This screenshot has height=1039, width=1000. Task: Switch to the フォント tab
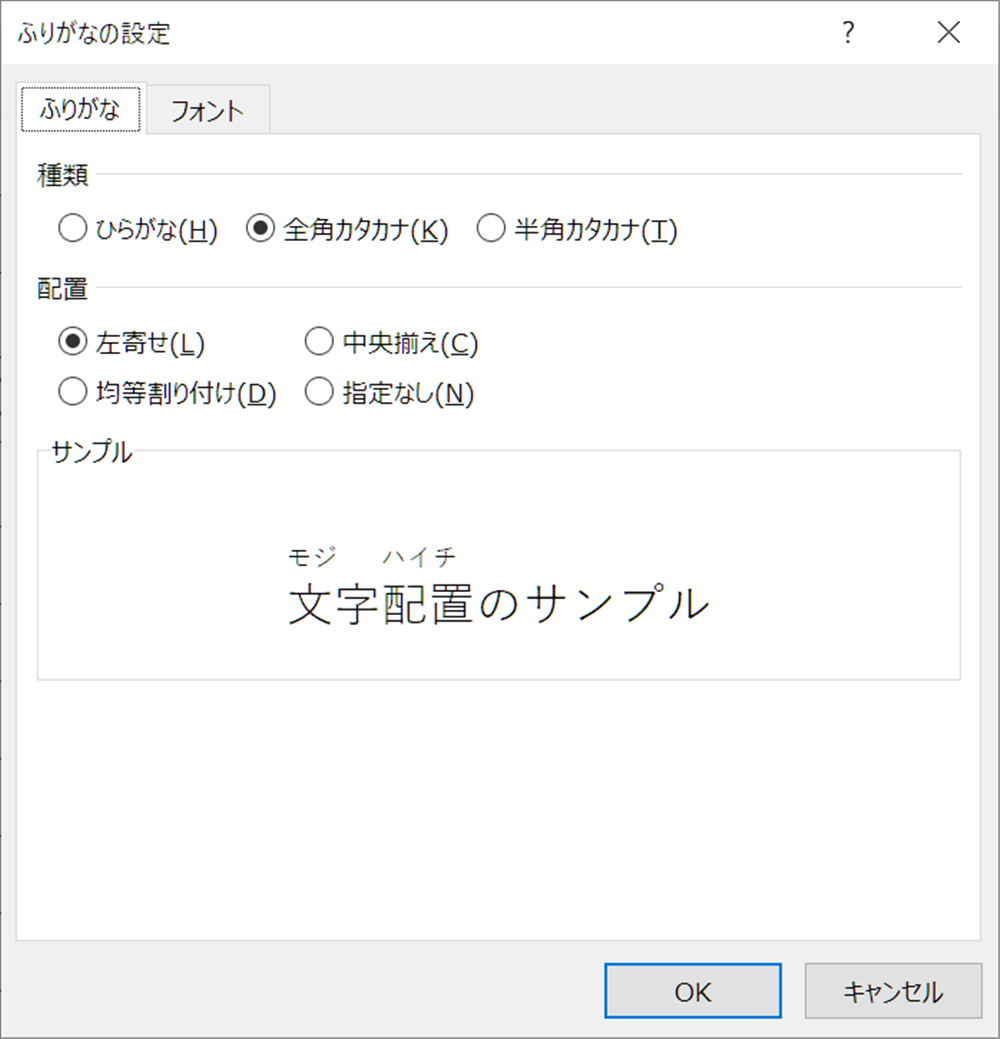(207, 111)
